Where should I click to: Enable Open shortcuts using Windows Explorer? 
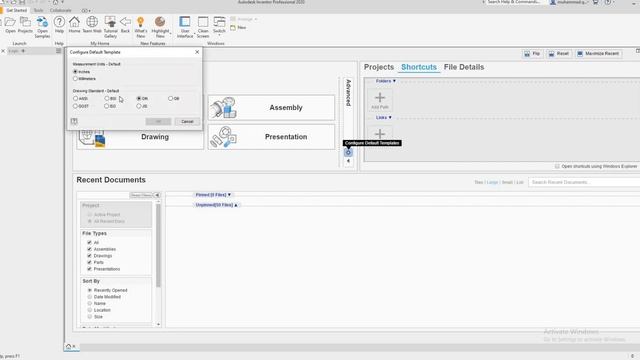click(x=557, y=166)
